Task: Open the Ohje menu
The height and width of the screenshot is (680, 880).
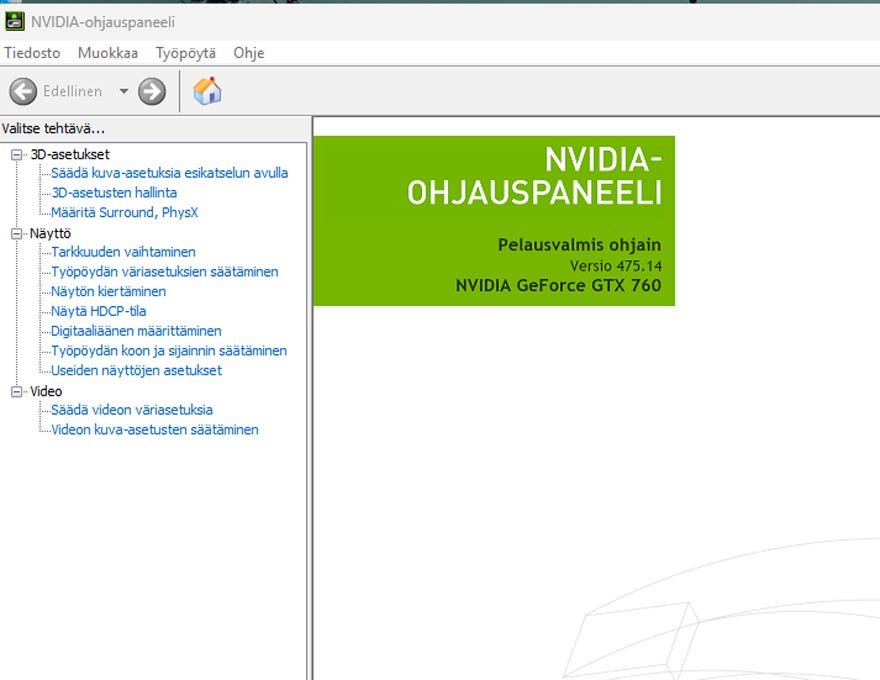Action: (x=249, y=53)
